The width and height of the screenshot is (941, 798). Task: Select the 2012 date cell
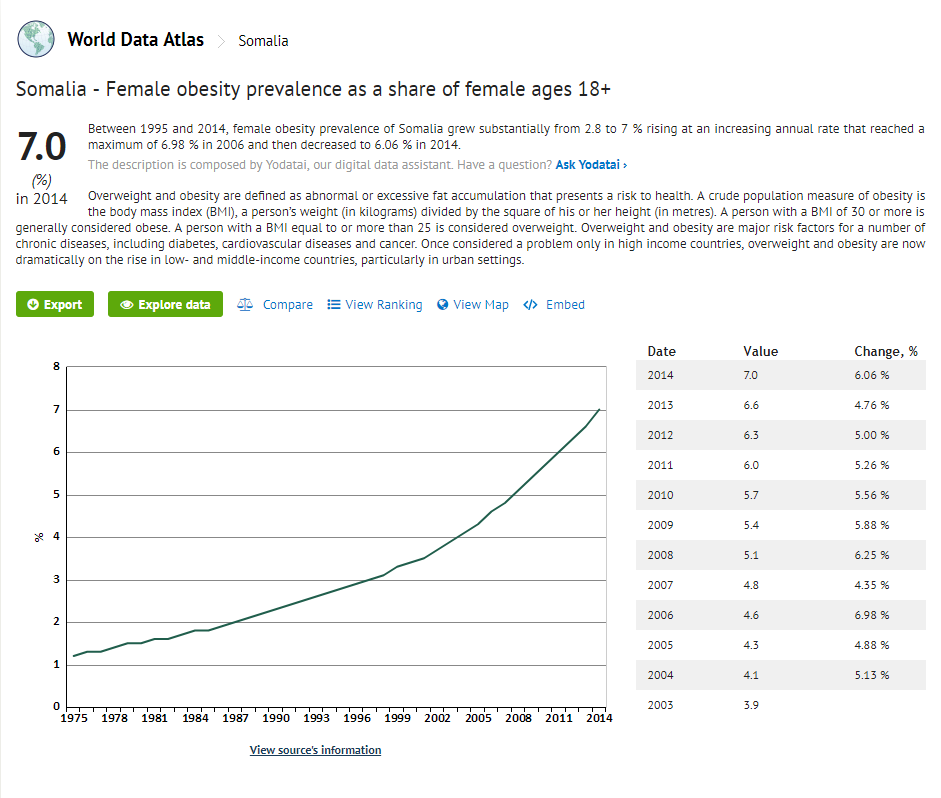[x=660, y=435]
